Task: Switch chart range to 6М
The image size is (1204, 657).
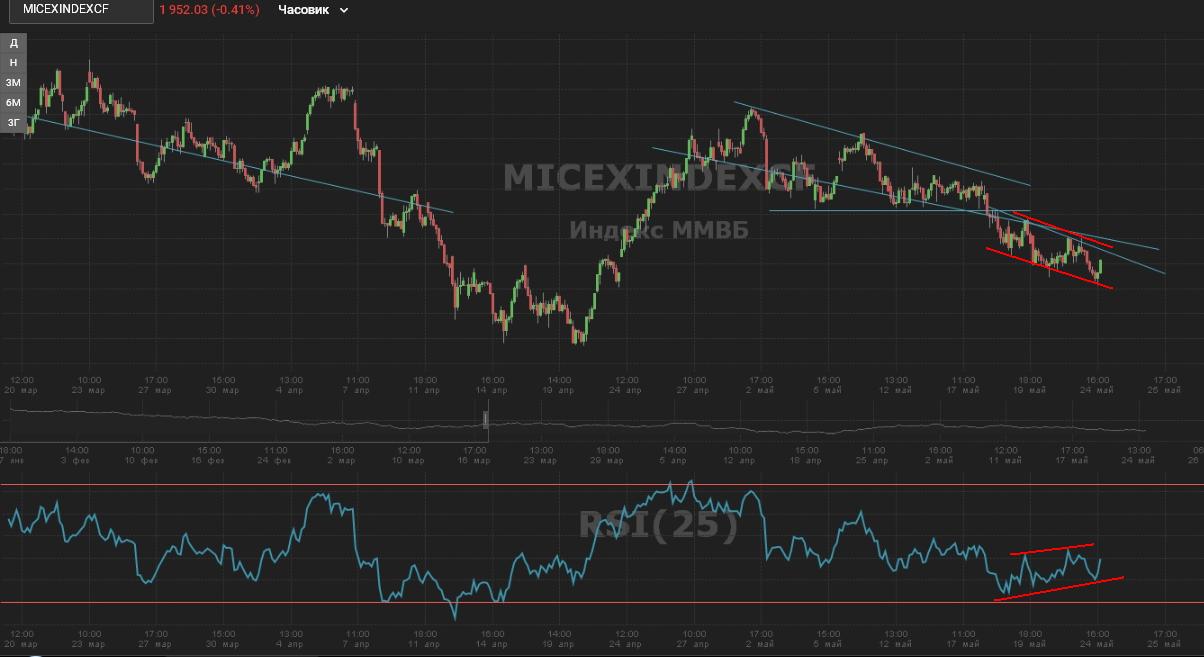Action: 14,103
